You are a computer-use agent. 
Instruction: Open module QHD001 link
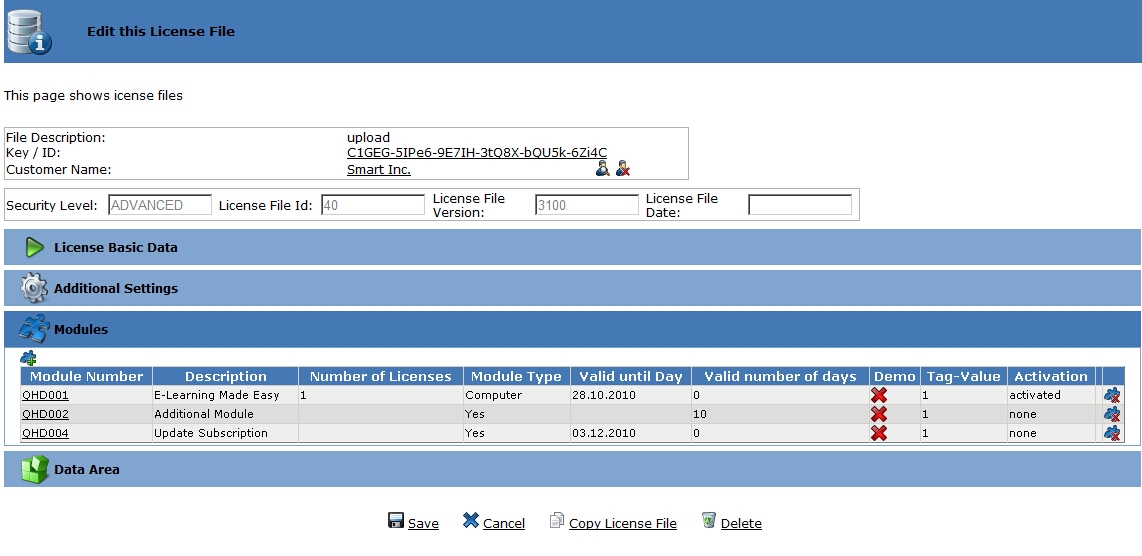tap(45, 395)
